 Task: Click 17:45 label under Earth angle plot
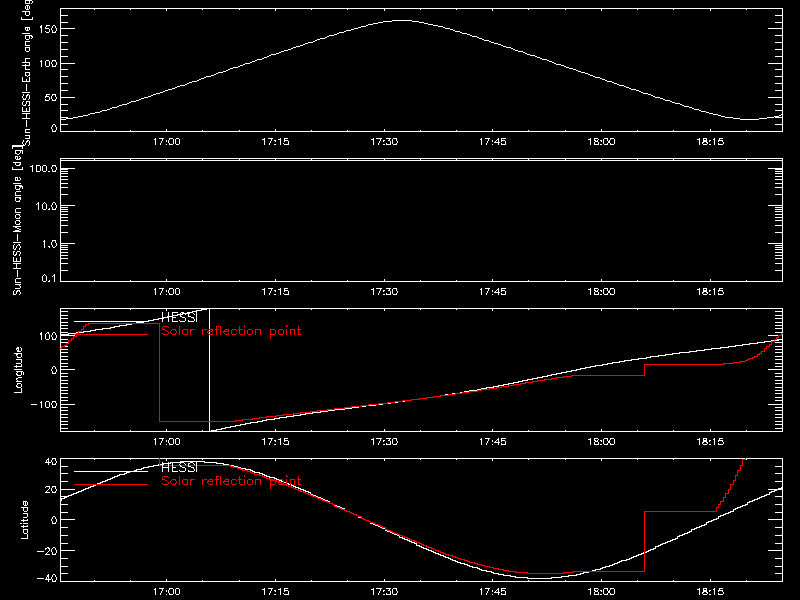493,142
